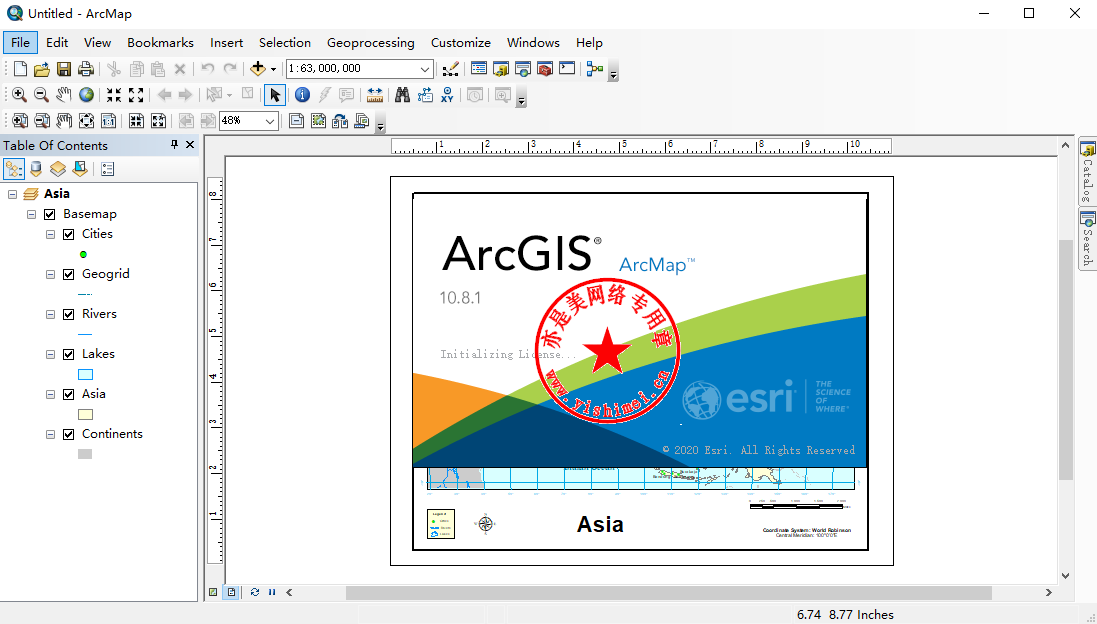Open the map scale dropdown

(425, 69)
